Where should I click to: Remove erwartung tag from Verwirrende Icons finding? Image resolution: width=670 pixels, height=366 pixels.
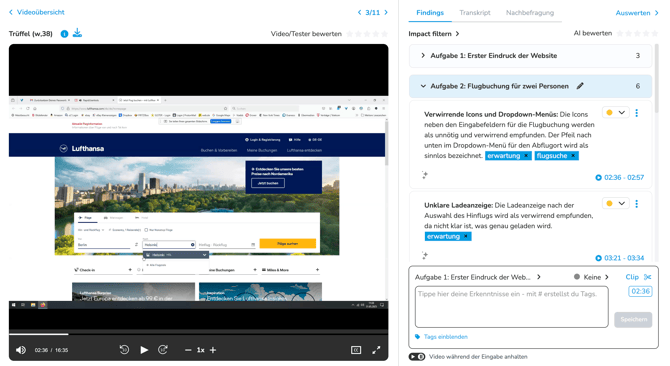pyautogui.click(x=526, y=156)
